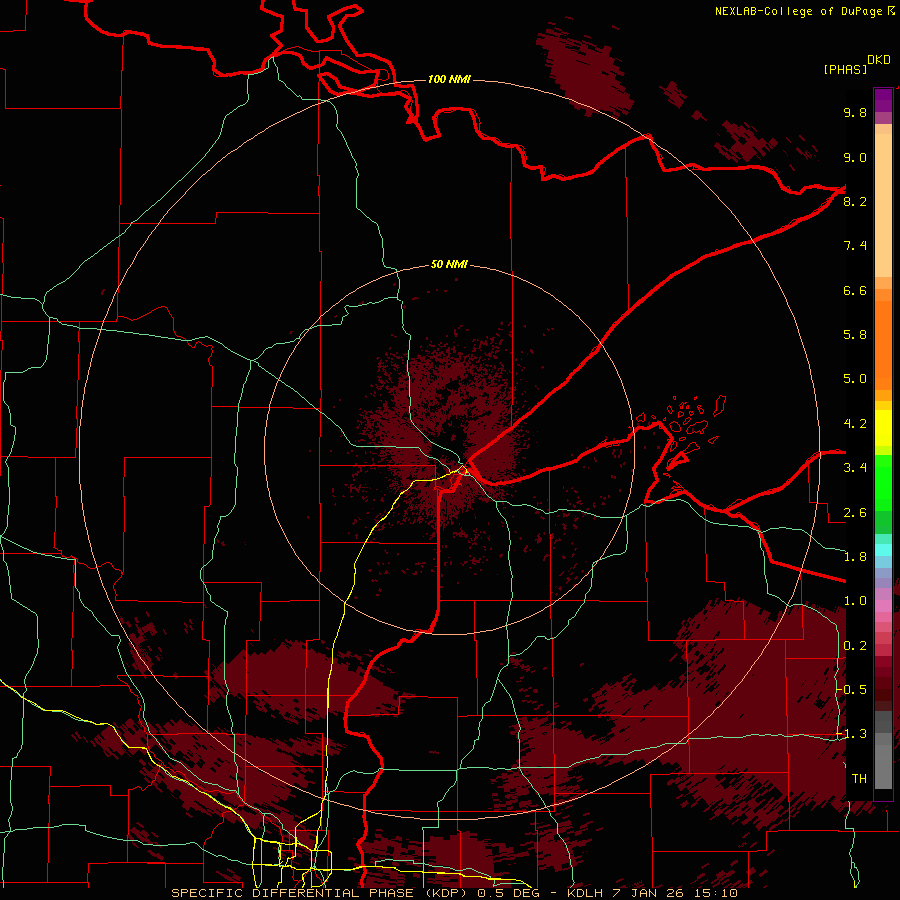Image resolution: width=900 pixels, height=900 pixels.
Task: Pick the cyan segment of the color bar
Action: (883, 550)
